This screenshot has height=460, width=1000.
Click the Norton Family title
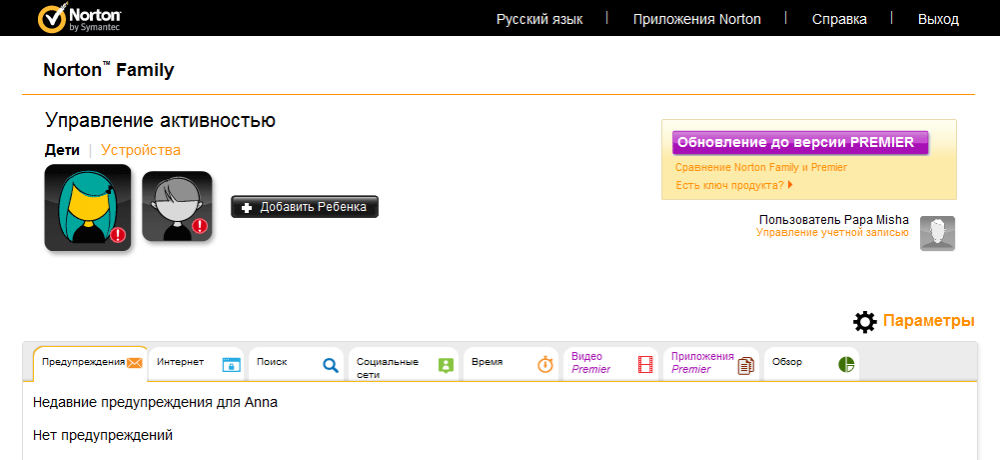pos(108,70)
